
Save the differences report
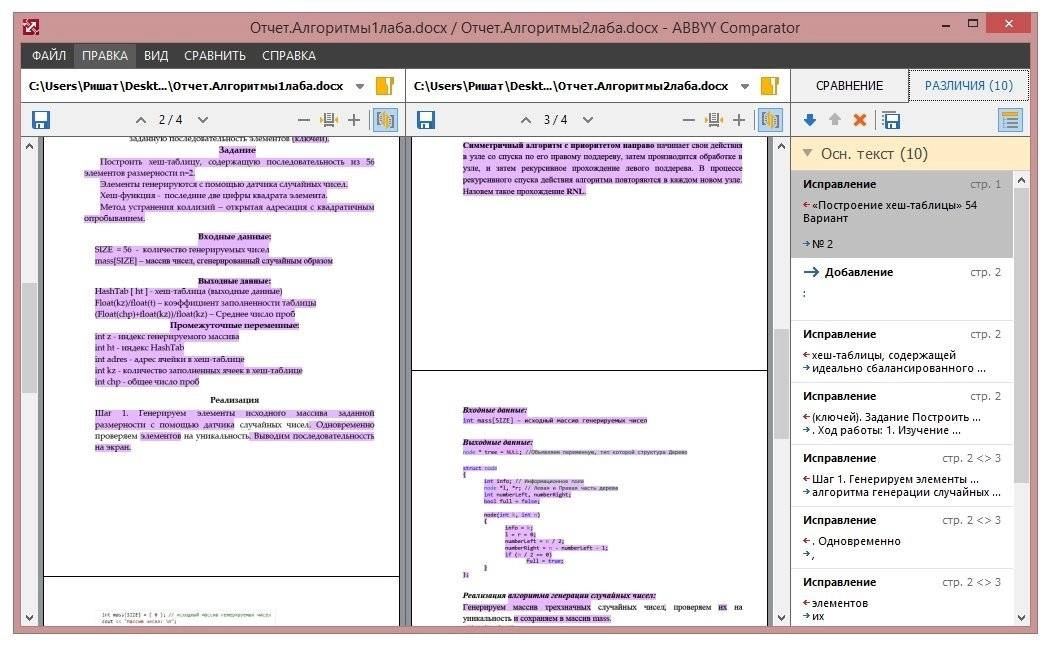891,120
